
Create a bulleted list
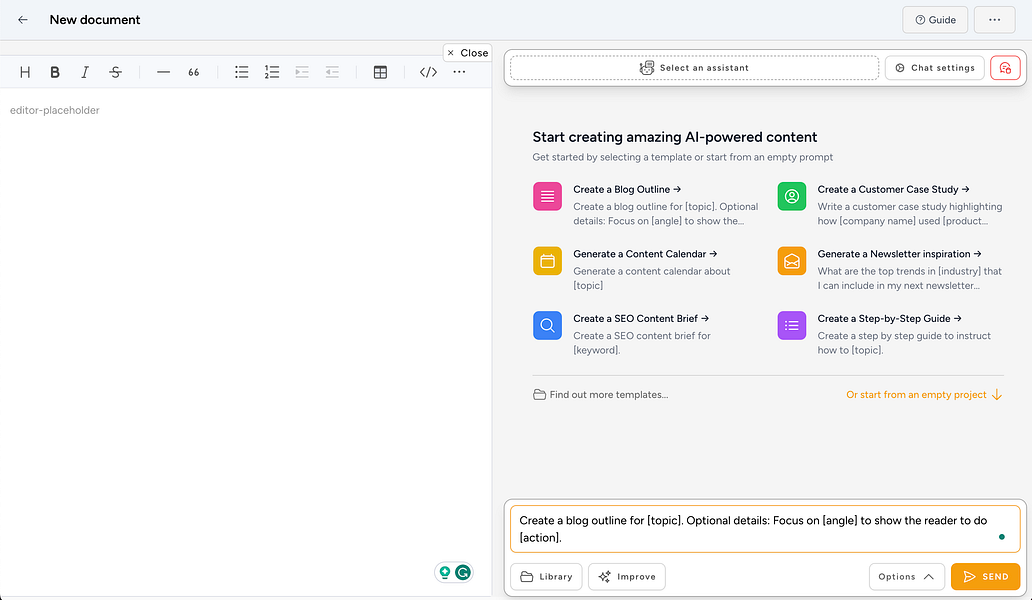(241, 72)
